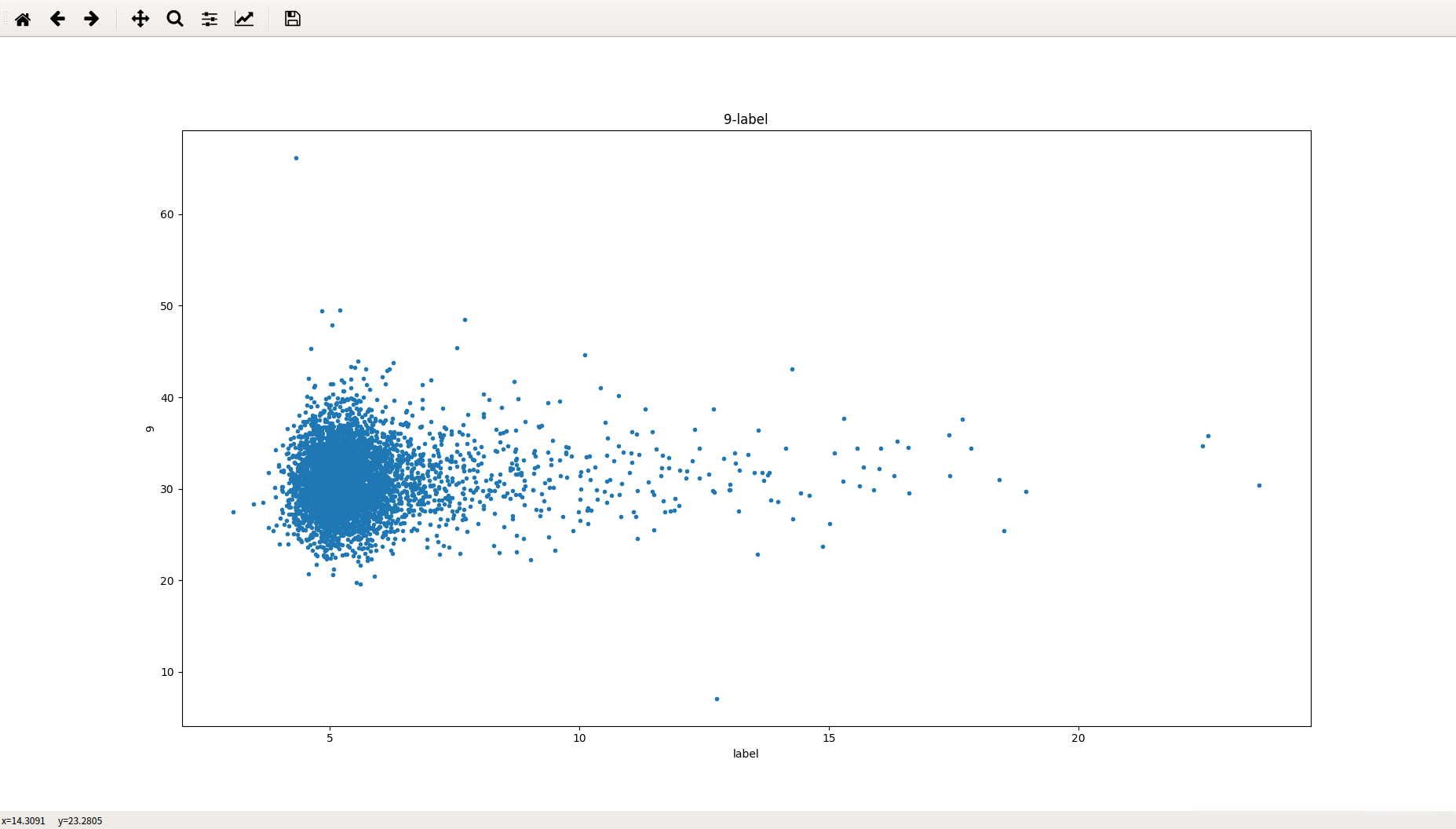Click the x-axis tick label 15
The height and width of the screenshot is (829, 1456).
click(829, 738)
